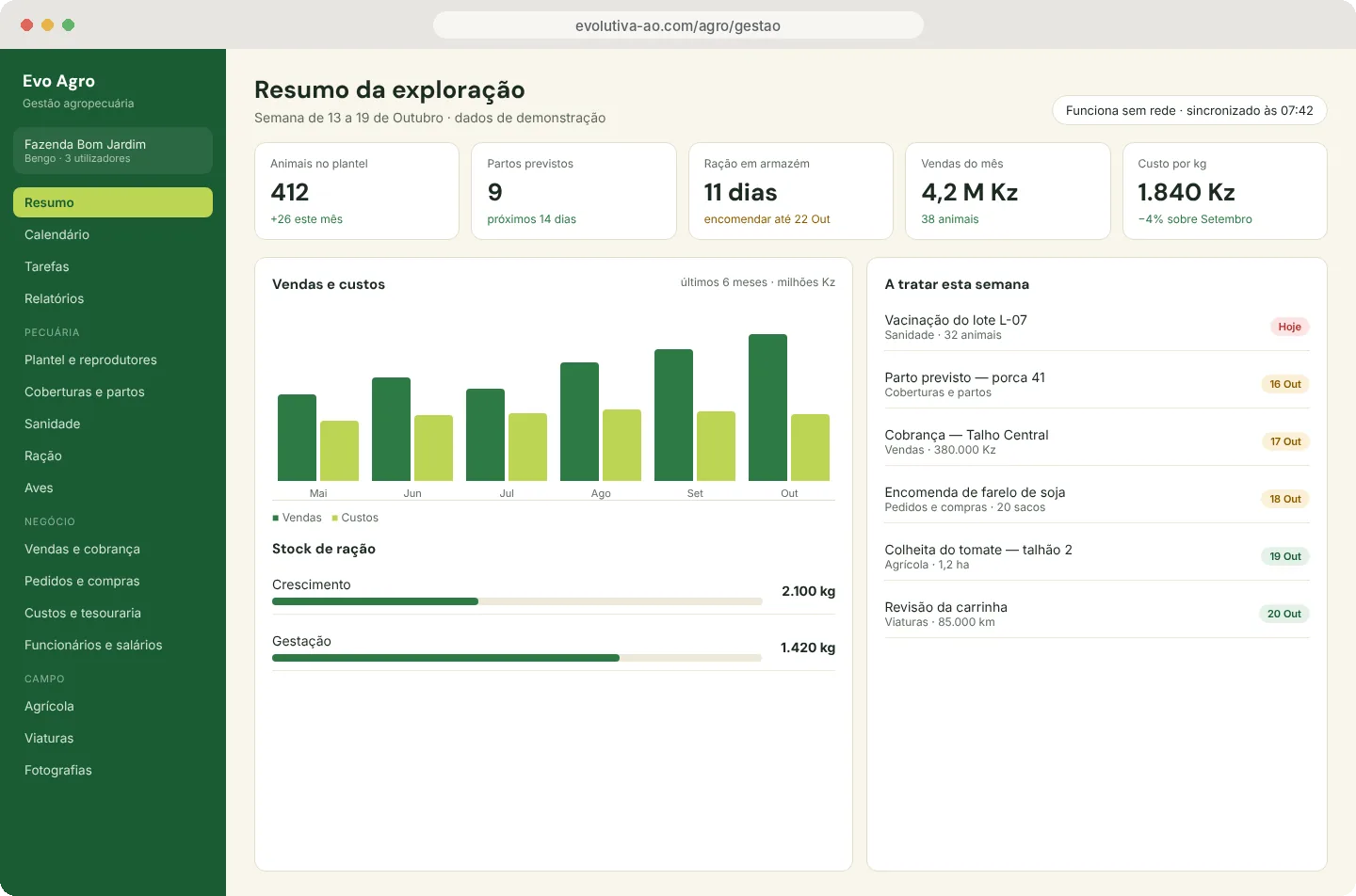Viewport: 1356px width, 896px height.
Task: Click the Gestação stock progress bar
Action: pyautogui.click(x=517, y=658)
